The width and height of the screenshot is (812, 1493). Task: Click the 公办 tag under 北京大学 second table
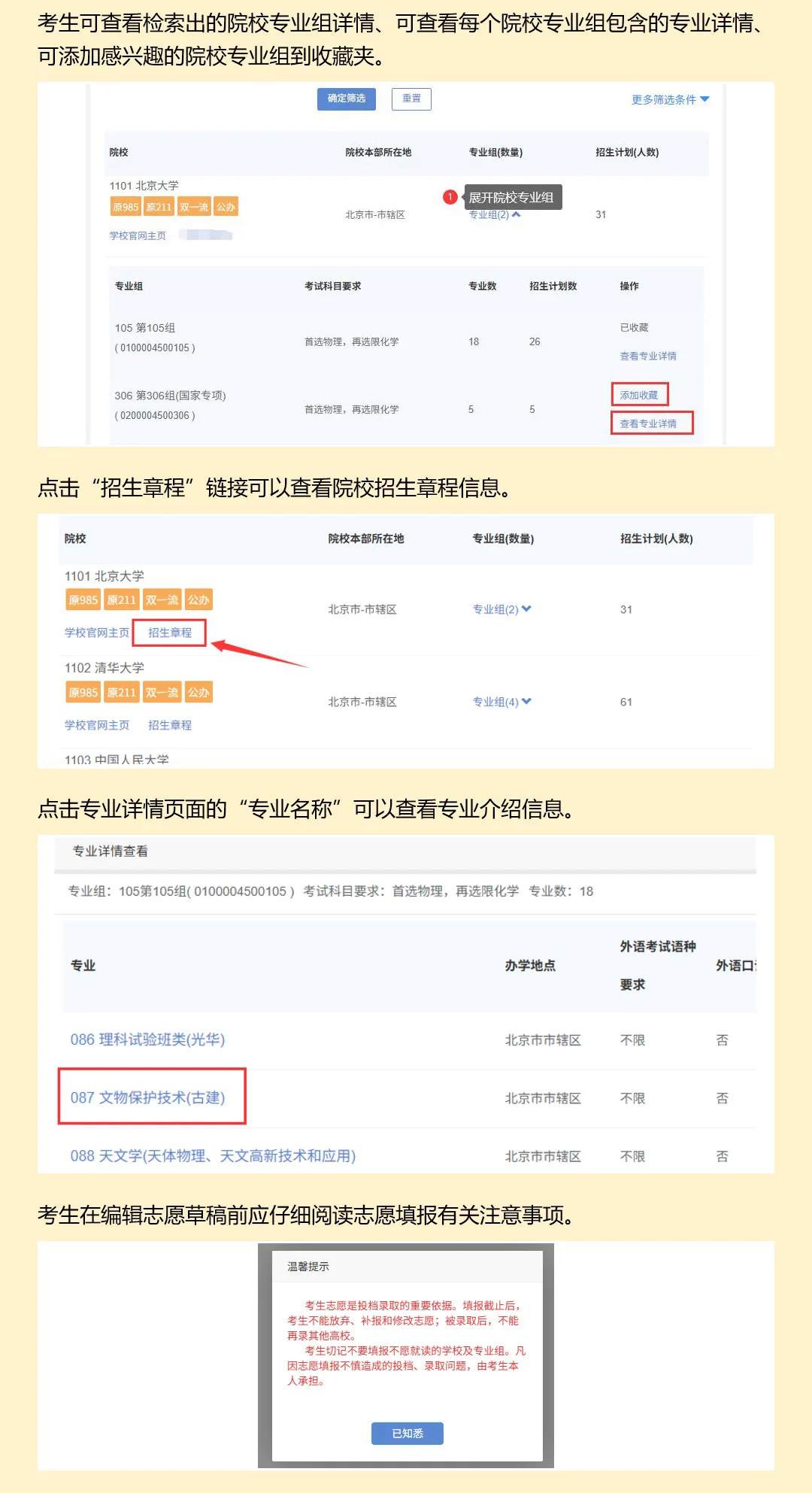pos(198,600)
